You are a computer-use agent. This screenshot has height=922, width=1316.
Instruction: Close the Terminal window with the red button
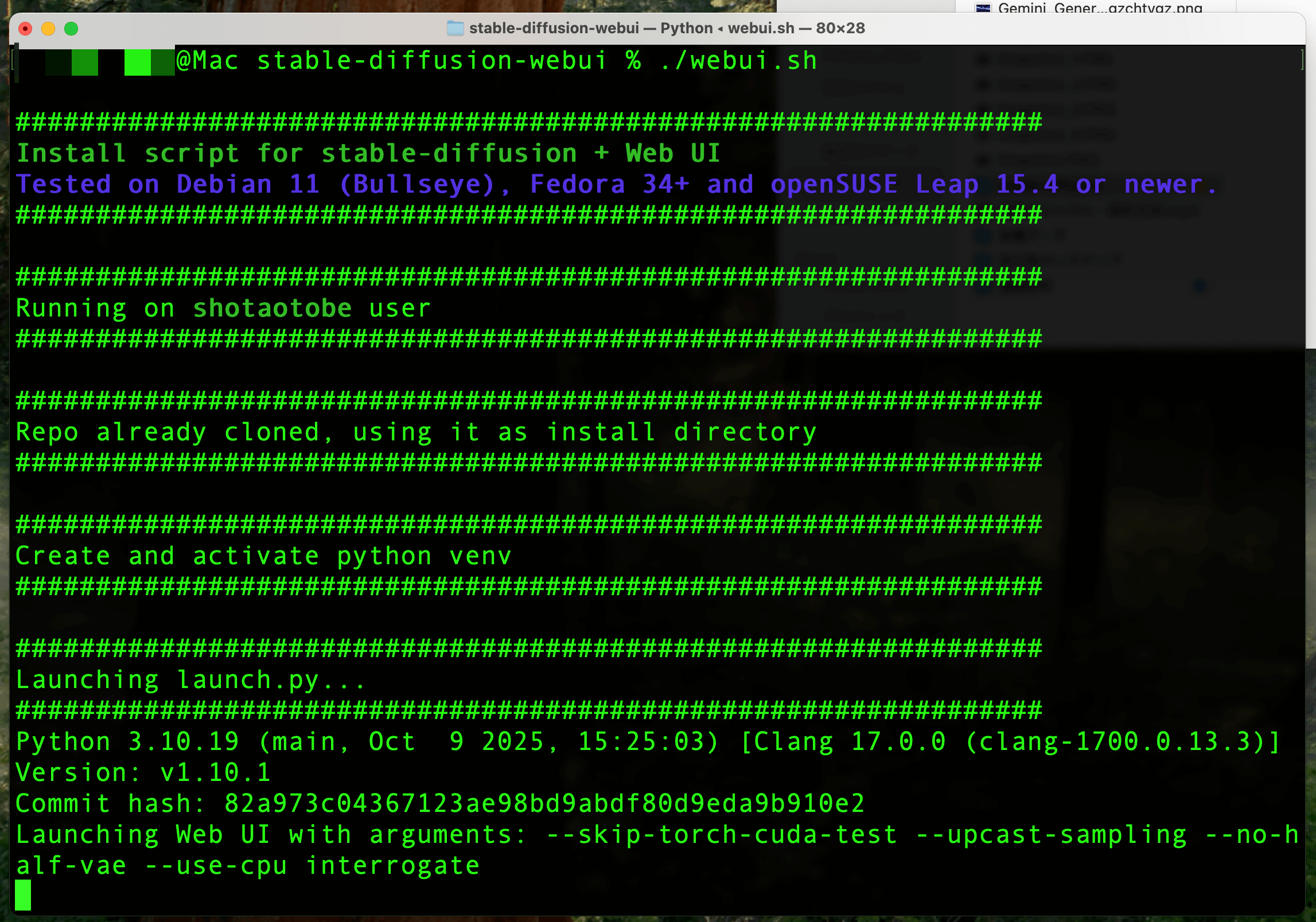click(x=25, y=29)
